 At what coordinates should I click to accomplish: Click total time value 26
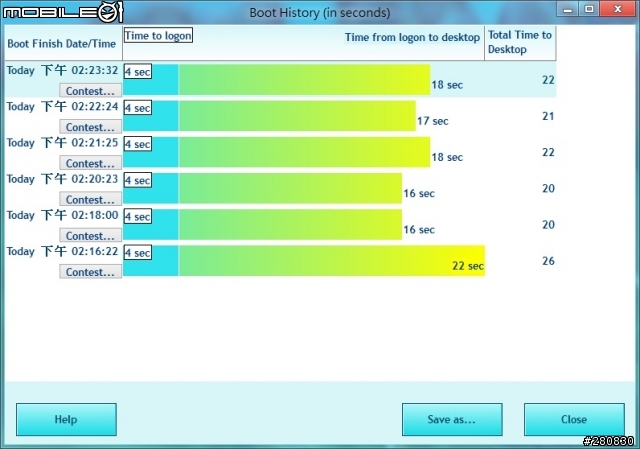[548, 261]
